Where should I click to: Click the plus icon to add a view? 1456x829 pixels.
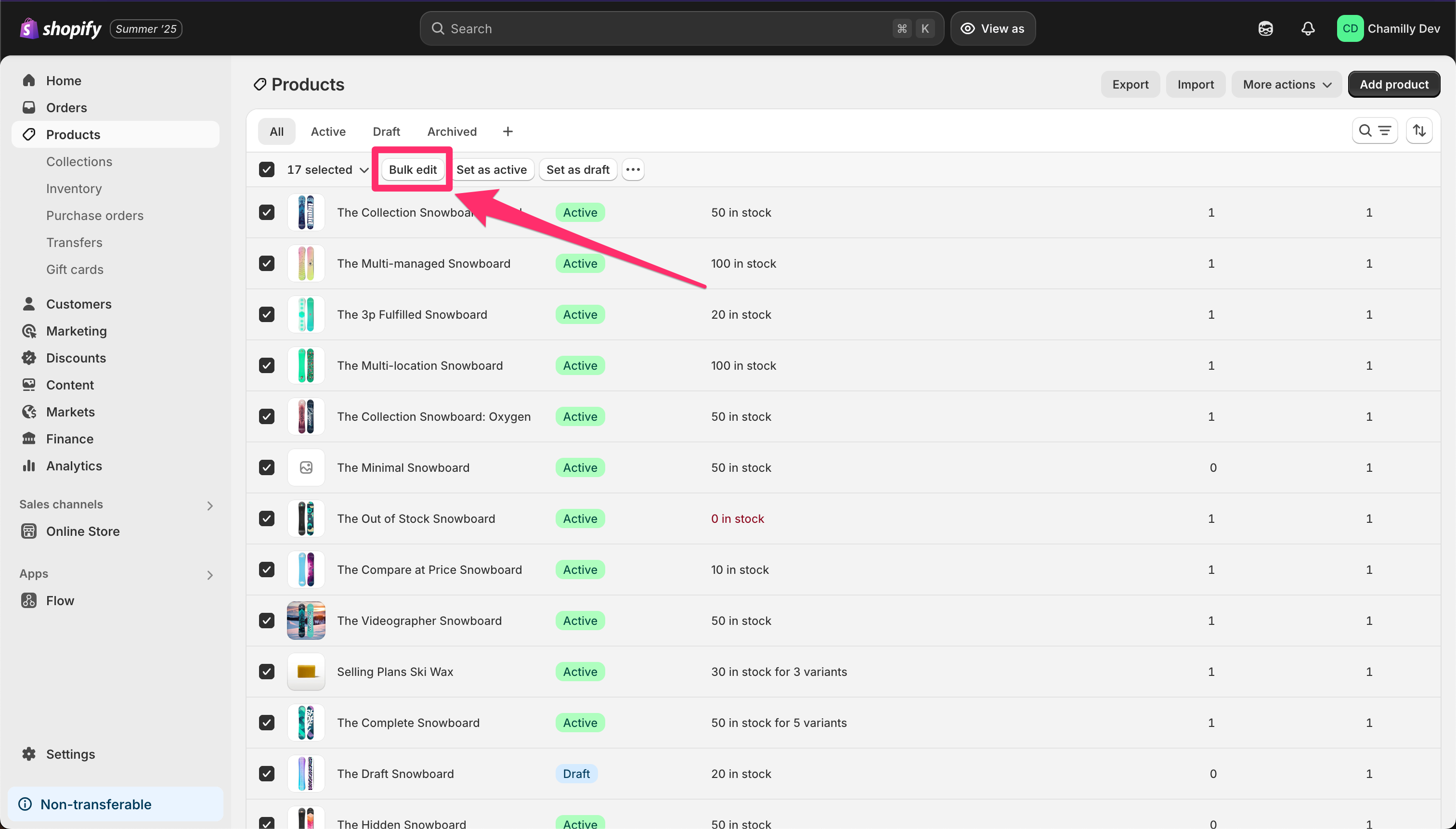[508, 131]
